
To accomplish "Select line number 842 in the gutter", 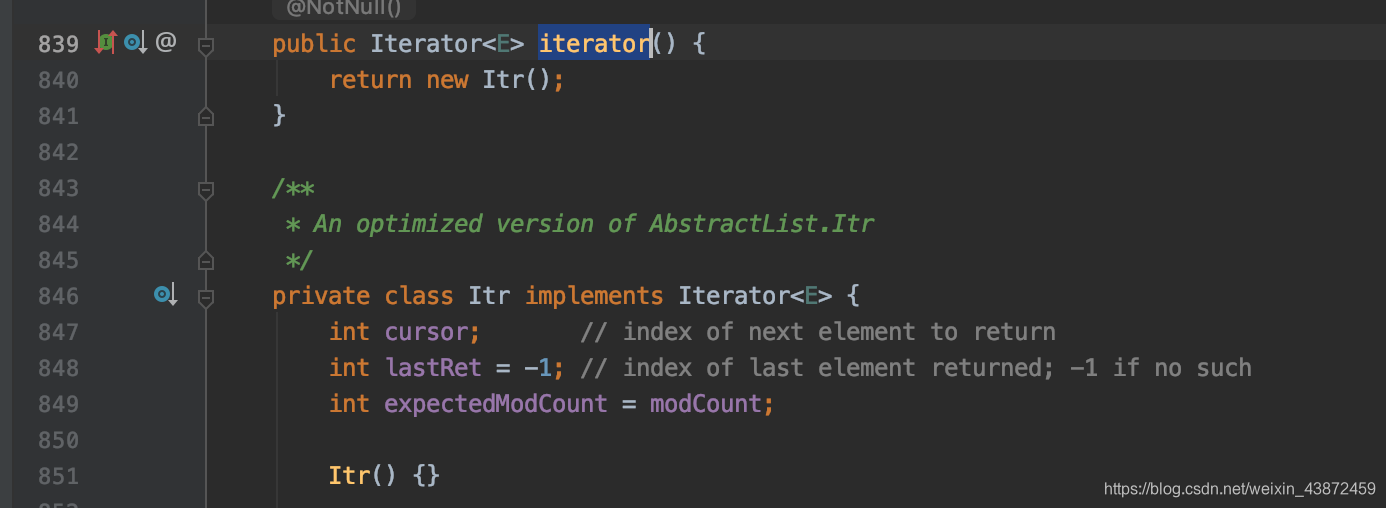I will tap(58, 152).
